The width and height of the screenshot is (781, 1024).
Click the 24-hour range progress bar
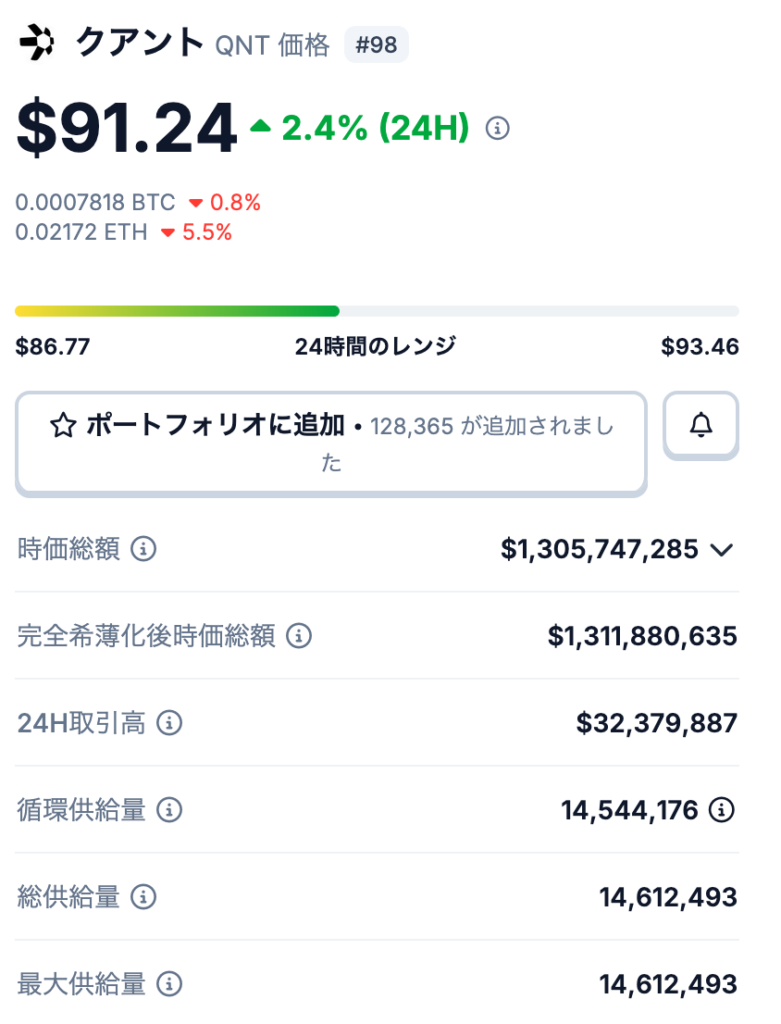coord(377,311)
